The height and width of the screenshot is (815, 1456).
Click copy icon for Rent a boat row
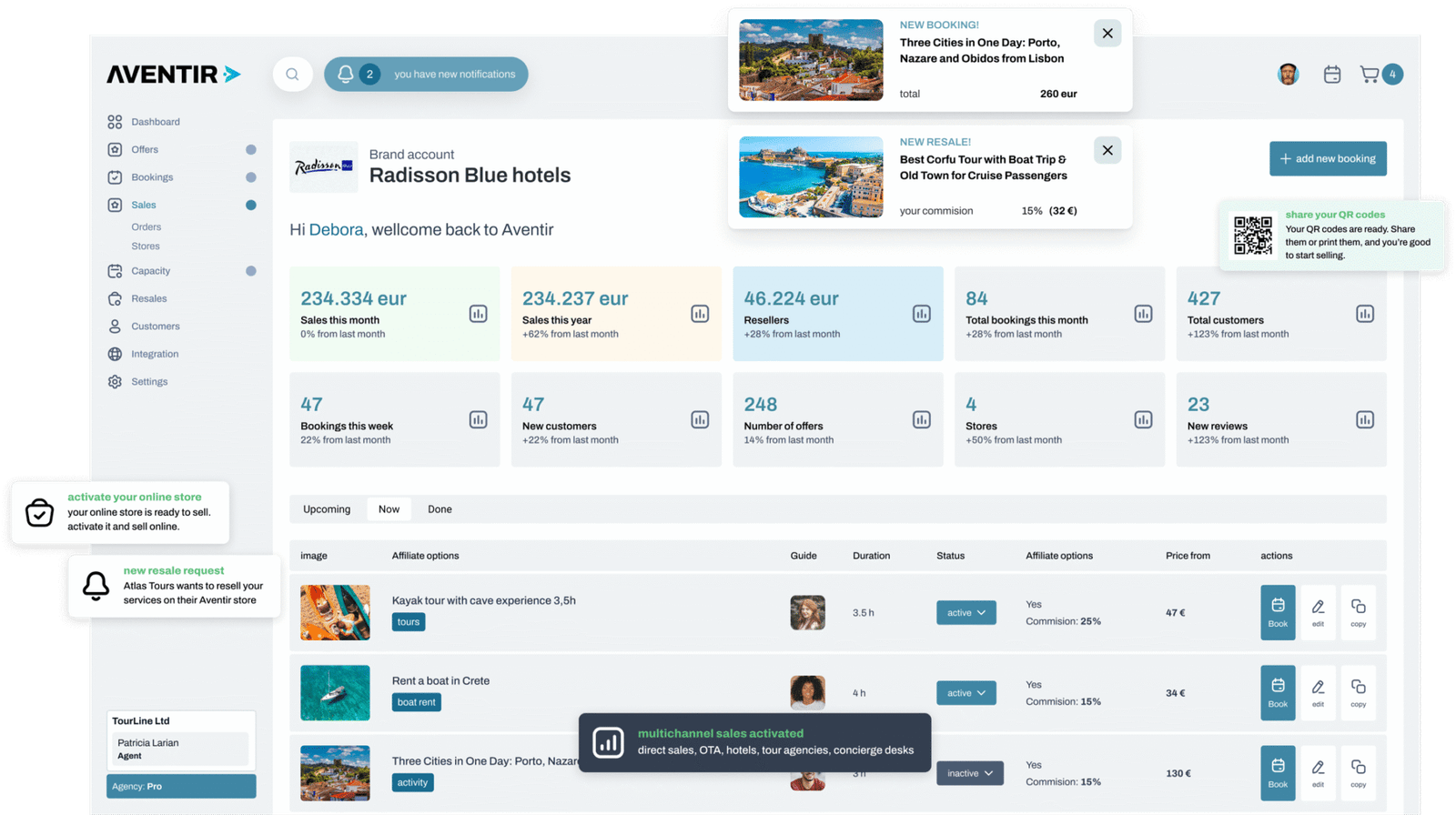[x=1358, y=692]
